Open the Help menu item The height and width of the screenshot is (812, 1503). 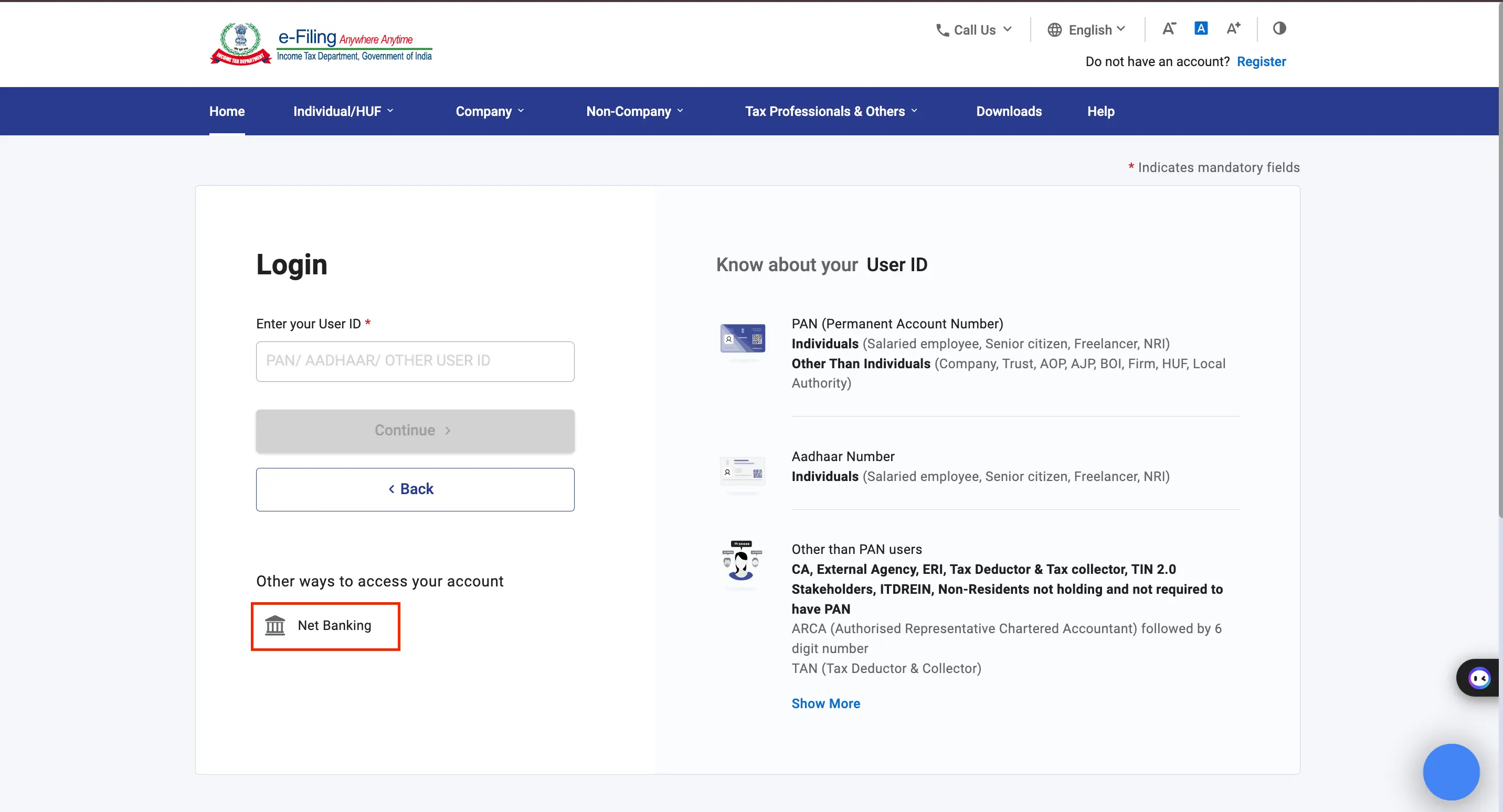1100,111
